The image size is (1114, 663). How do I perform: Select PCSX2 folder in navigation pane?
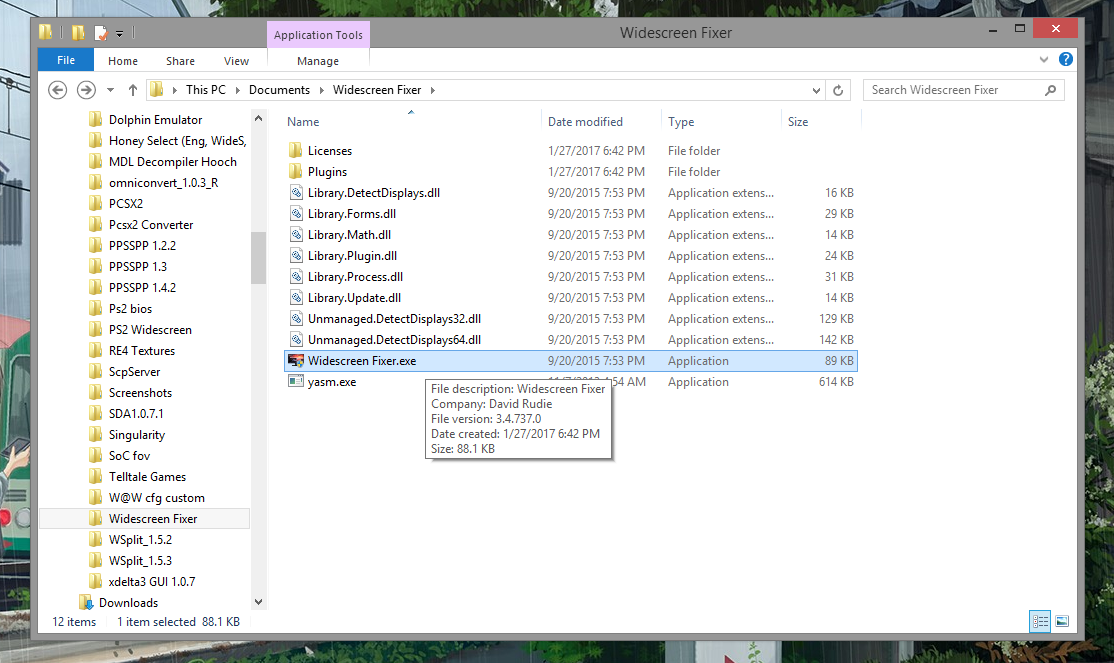click(126, 203)
